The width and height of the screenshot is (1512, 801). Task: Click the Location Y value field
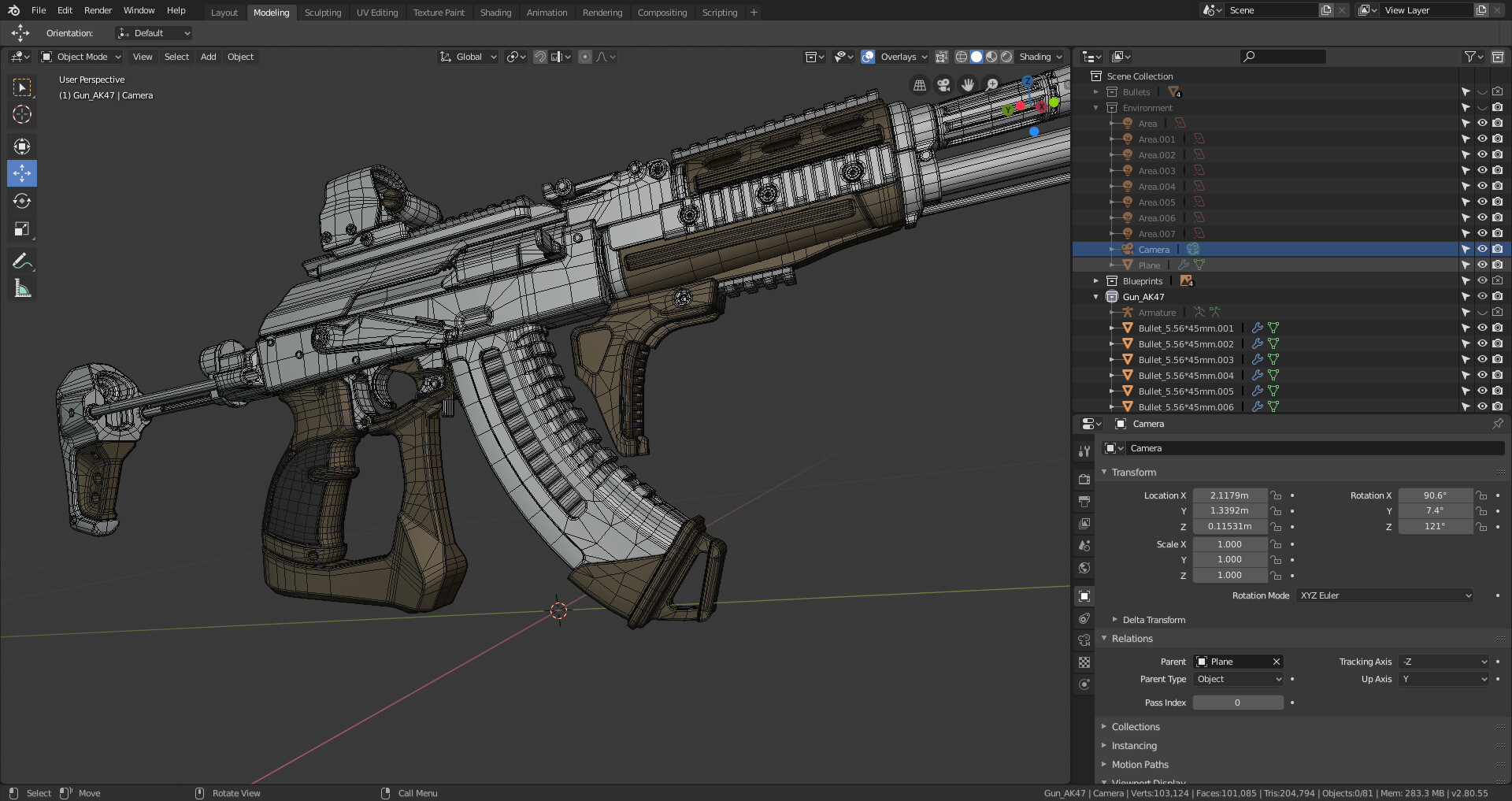point(1229,511)
